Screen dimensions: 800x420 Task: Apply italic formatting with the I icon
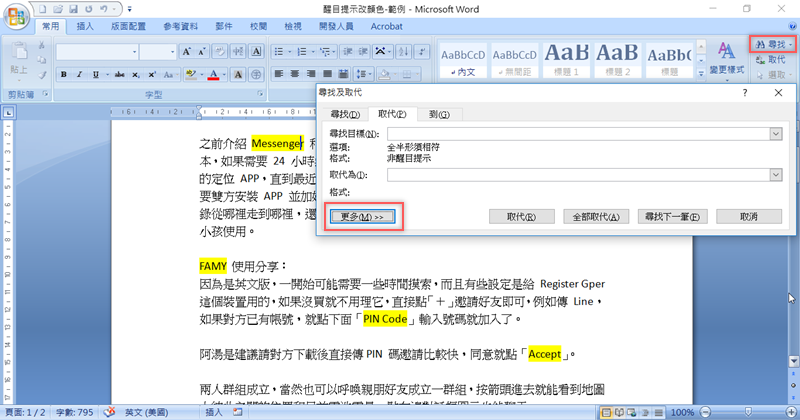coord(79,75)
